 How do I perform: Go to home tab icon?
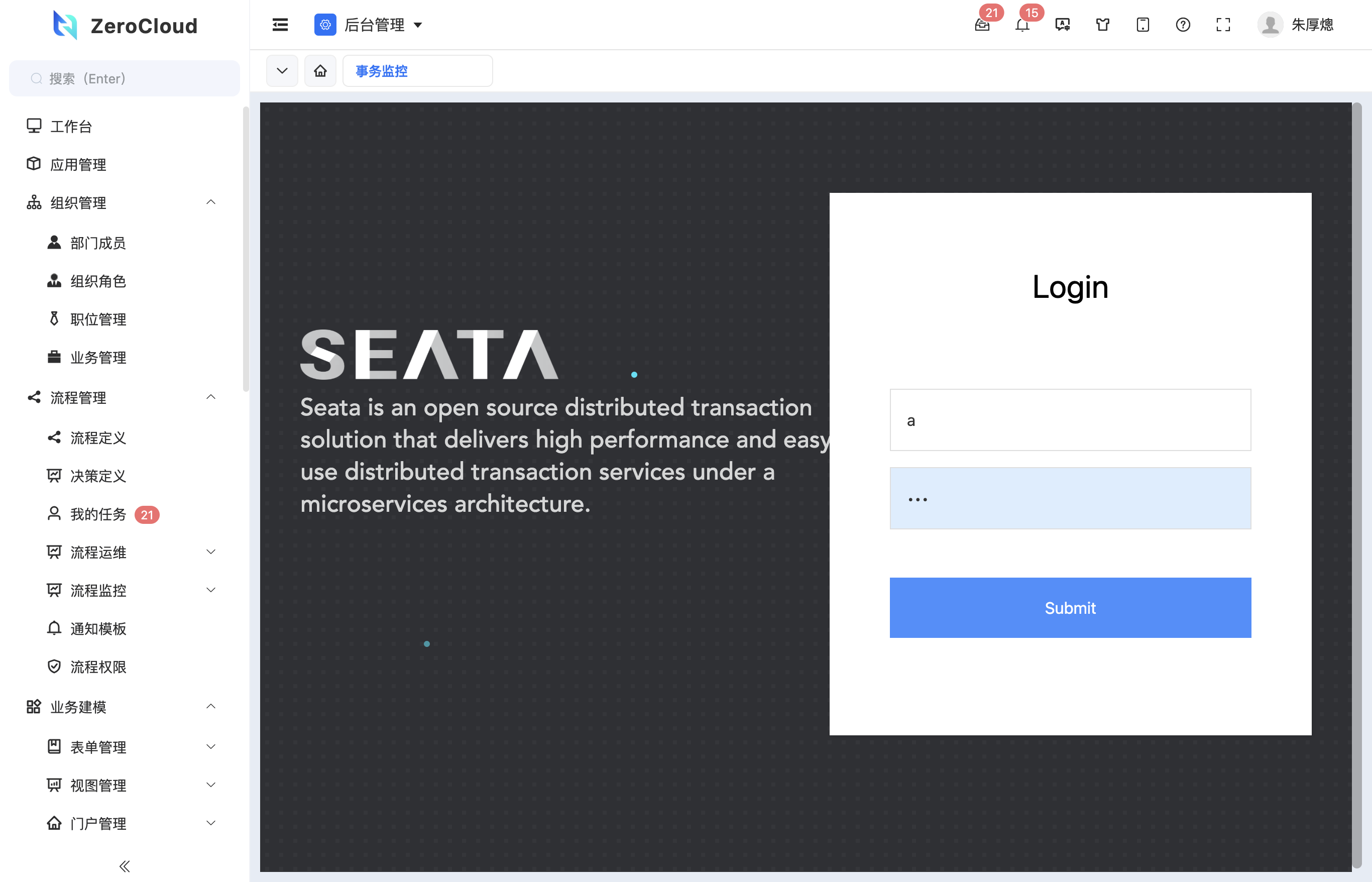click(x=320, y=71)
